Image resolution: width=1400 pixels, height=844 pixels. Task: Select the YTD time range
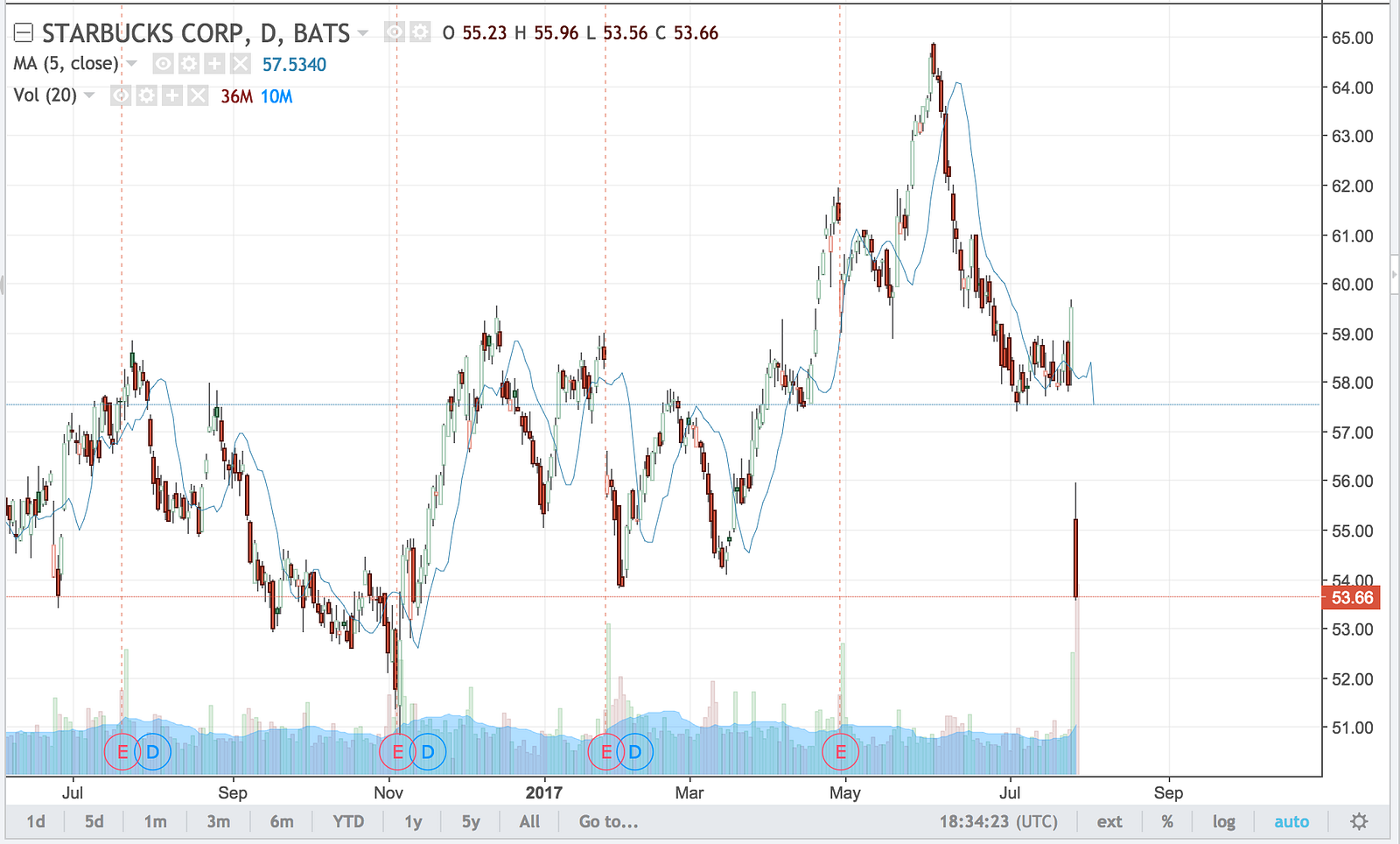click(x=348, y=821)
